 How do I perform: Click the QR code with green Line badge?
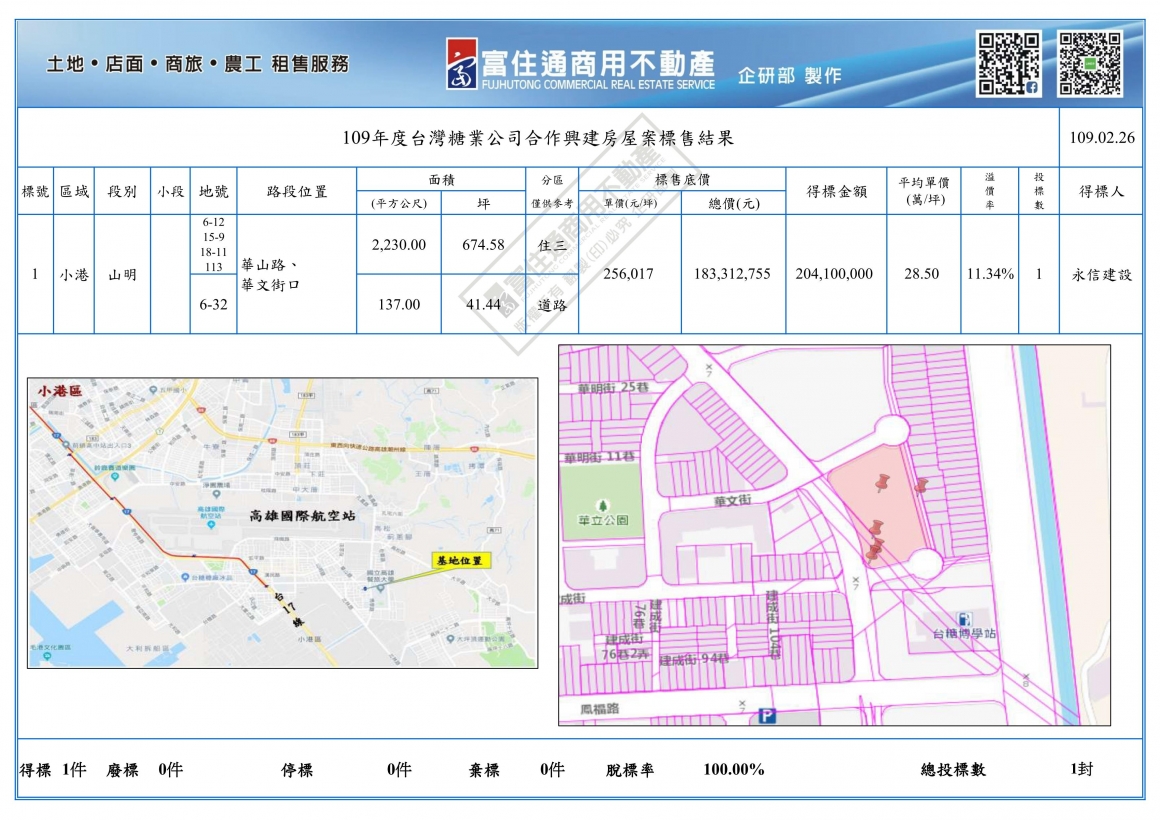coord(1090,63)
